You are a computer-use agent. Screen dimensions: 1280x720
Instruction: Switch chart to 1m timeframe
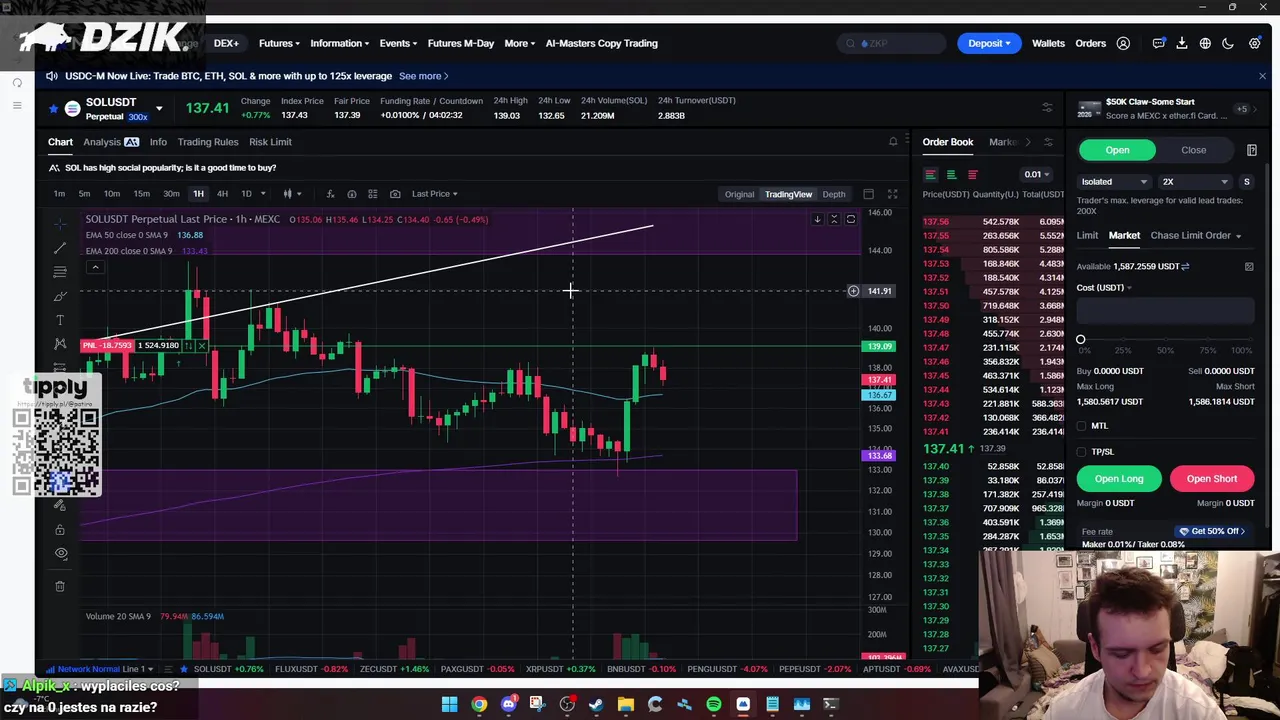pyautogui.click(x=59, y=194)
